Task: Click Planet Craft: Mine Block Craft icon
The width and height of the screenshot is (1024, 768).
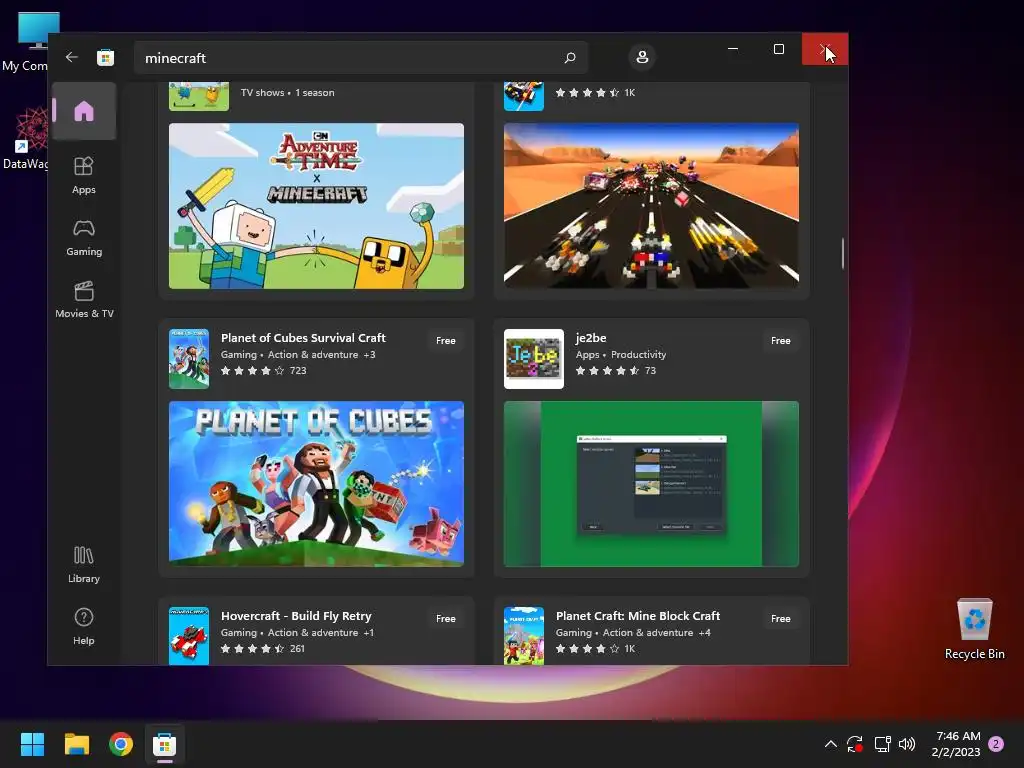Action: [x=524, y=636]
